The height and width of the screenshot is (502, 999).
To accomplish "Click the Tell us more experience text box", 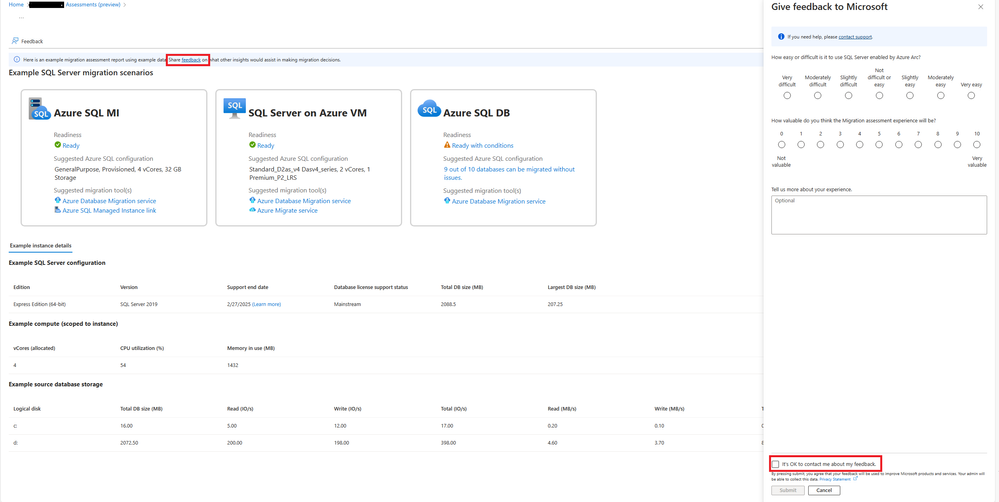I will (879, 215).
